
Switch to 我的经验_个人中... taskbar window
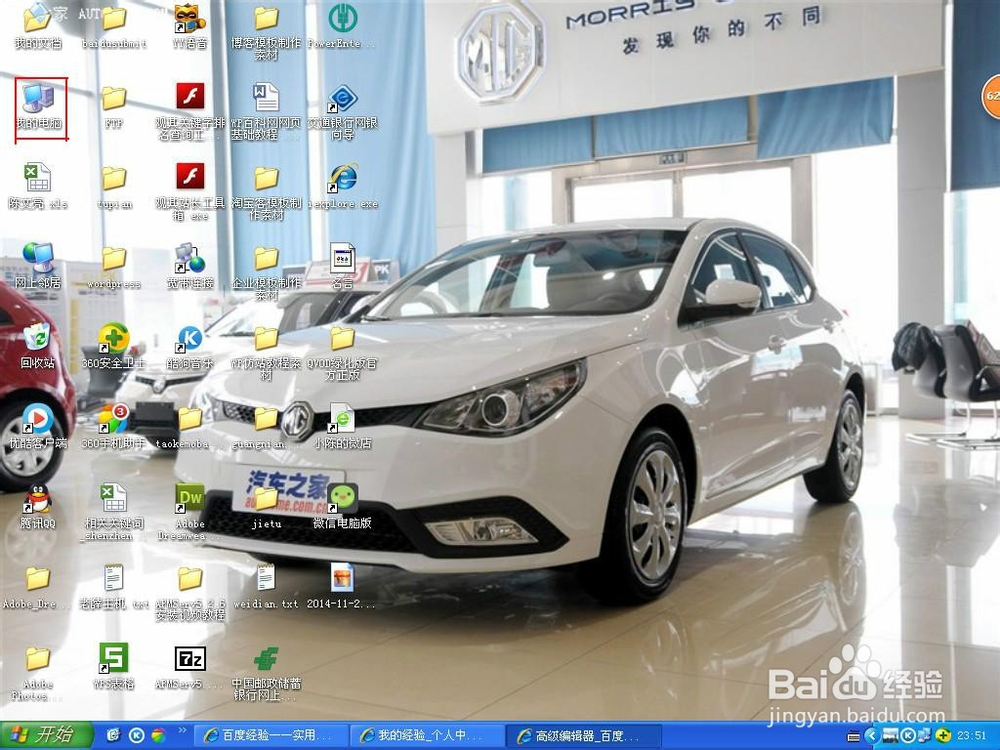(427, 736)
